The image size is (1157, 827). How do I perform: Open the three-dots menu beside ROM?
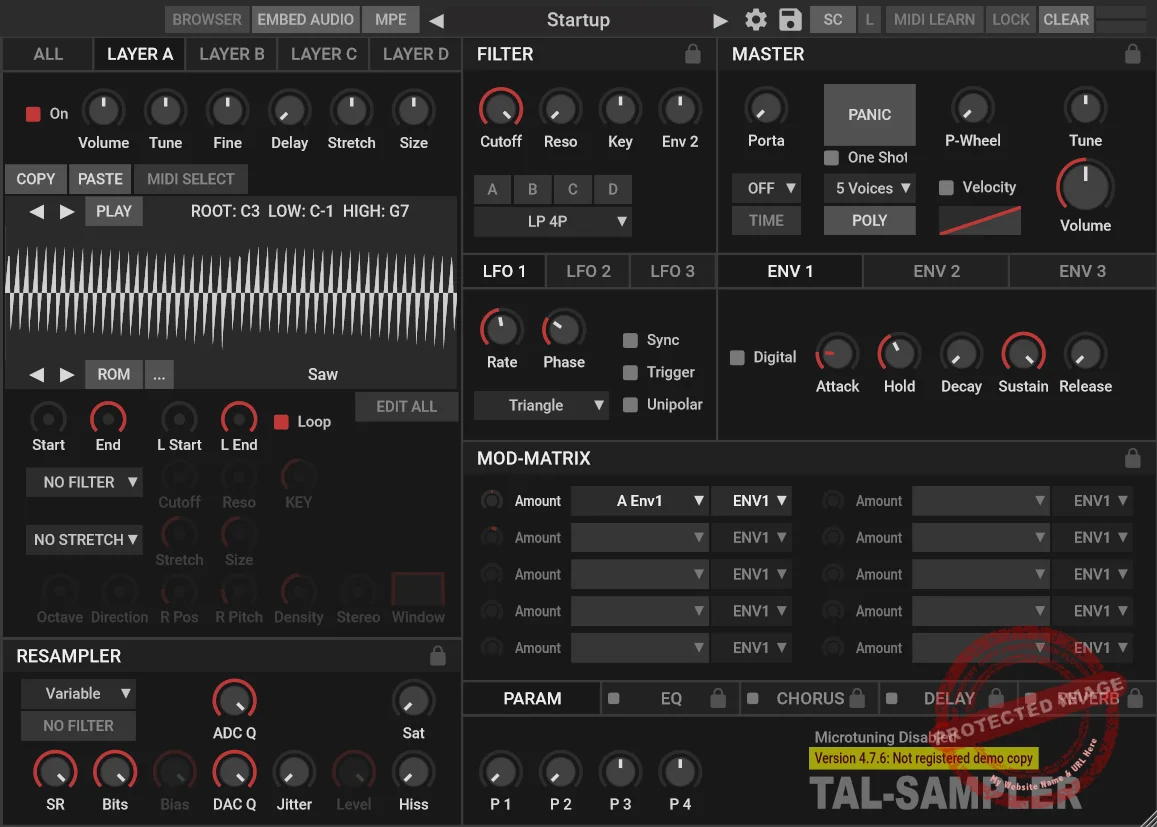[159, 375]
